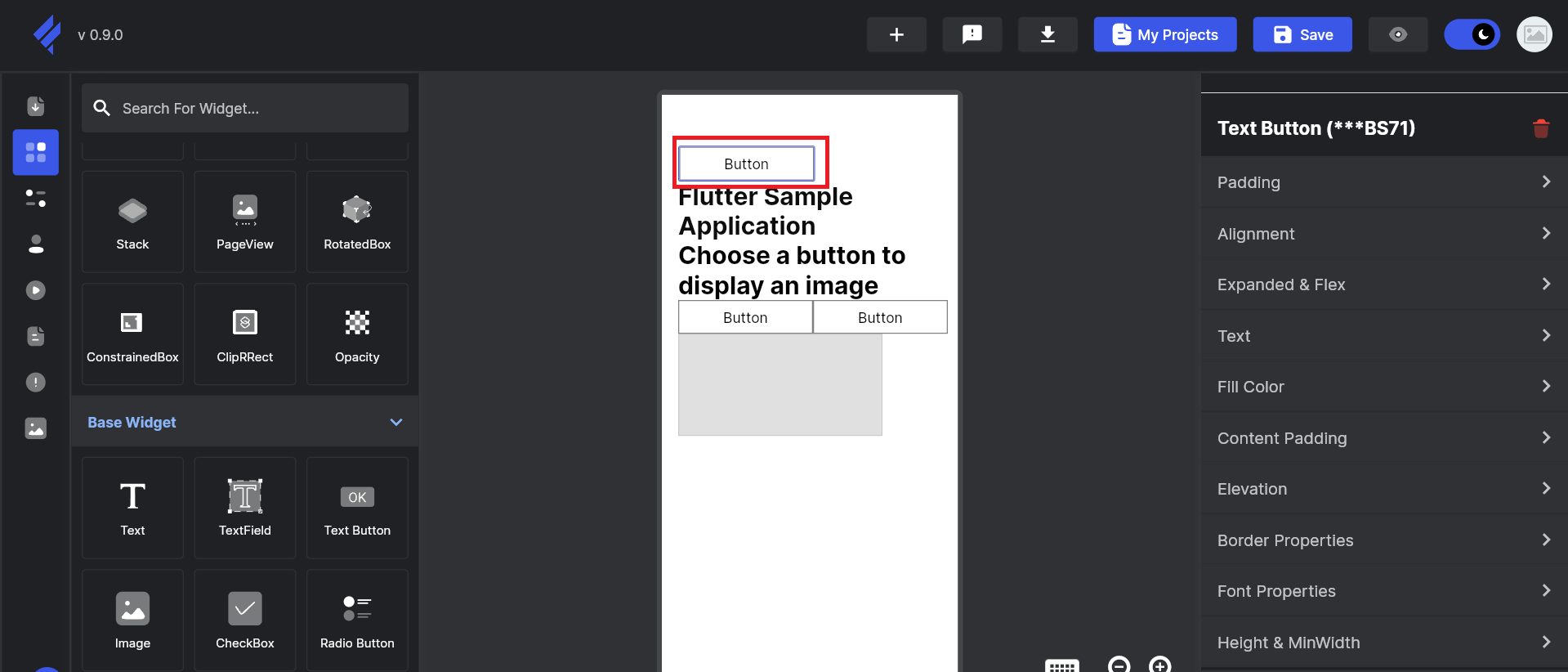This screenshot has height=672, width=1568.
Task: Click the plus add button in top bar
Action: pyautogui.click(x=896, y=34)
